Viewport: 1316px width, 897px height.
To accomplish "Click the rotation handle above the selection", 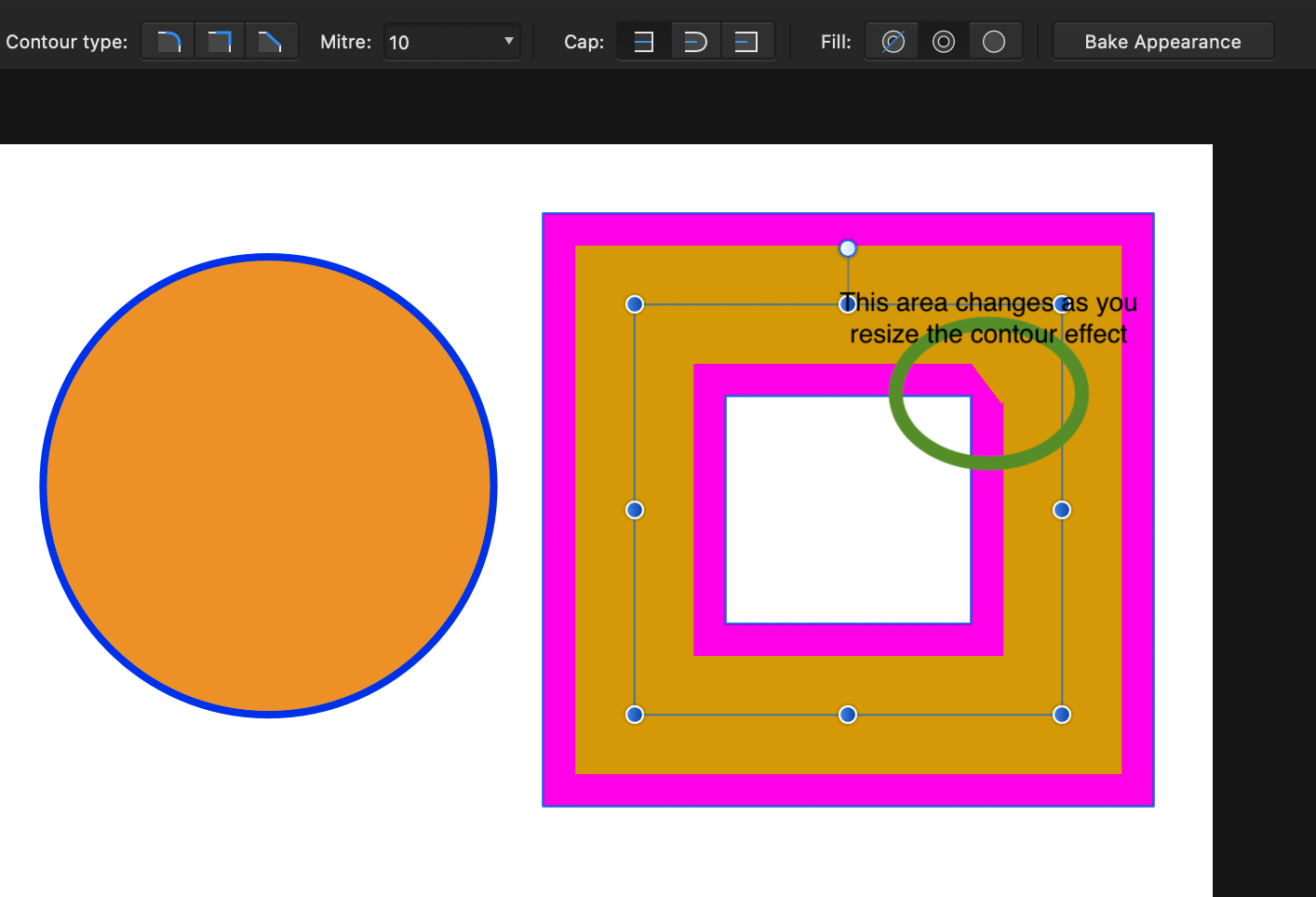I will click(x=848, y=248).
